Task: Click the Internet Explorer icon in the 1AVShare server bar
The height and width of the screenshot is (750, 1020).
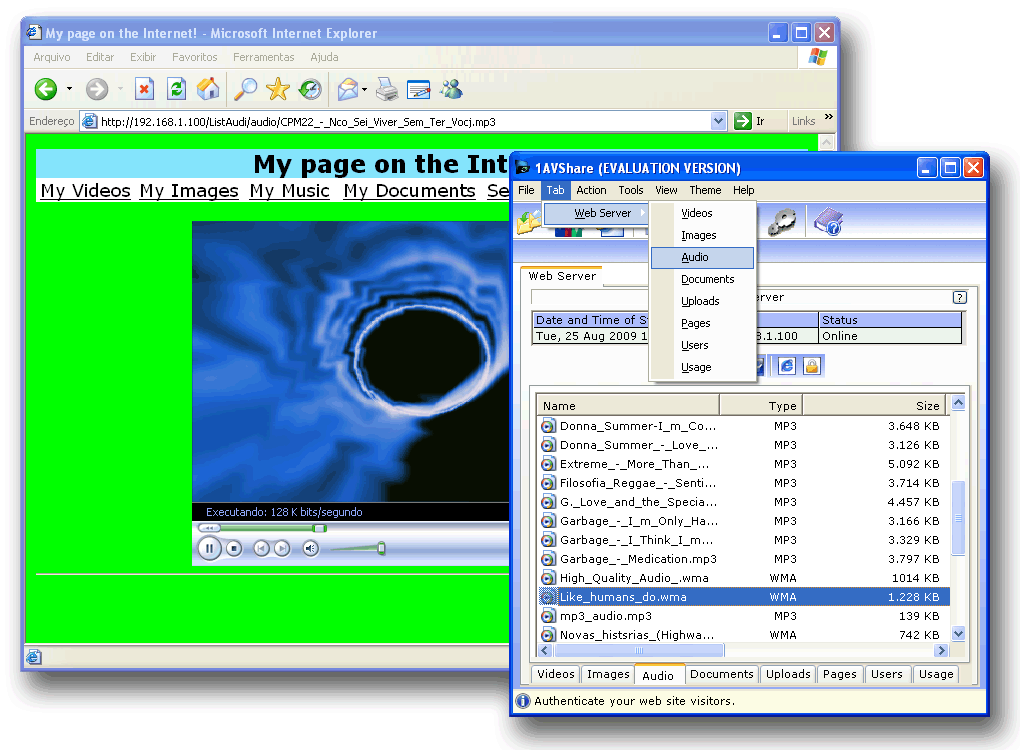Action: (786, 366)
